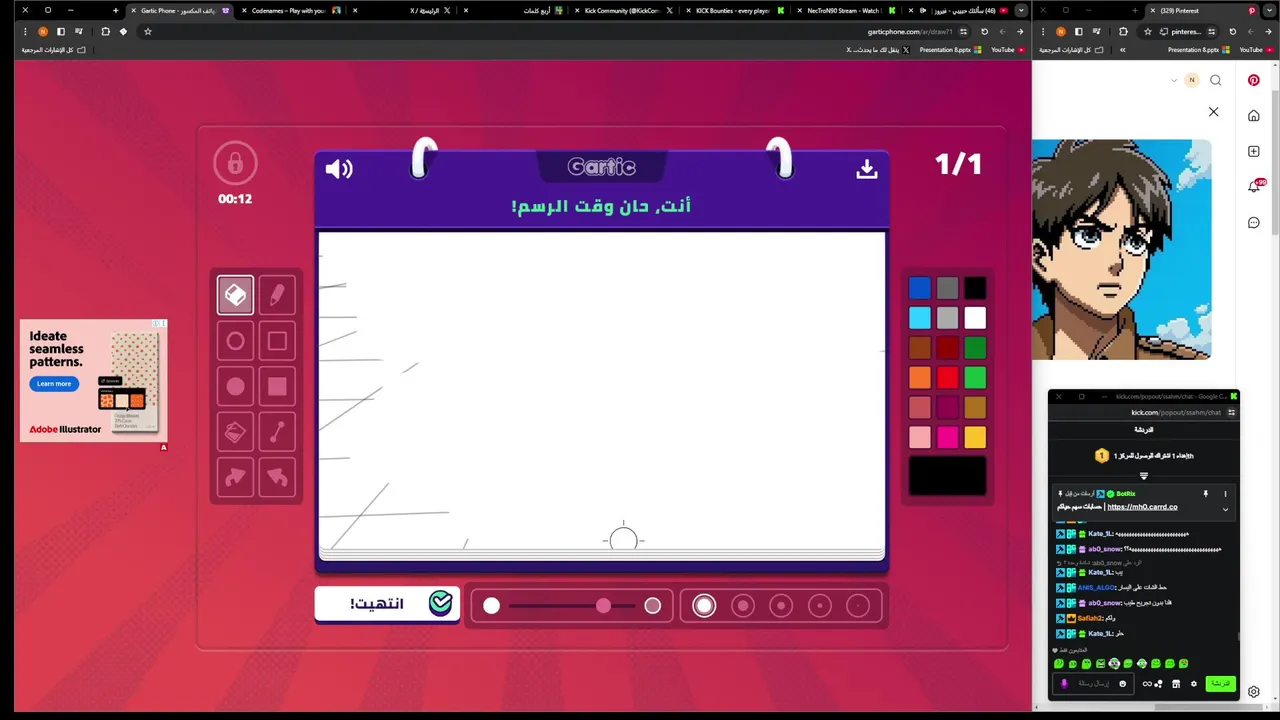
Task: Open a new tab in main browser
Action: pyautogui.click(x=115, y=10)
